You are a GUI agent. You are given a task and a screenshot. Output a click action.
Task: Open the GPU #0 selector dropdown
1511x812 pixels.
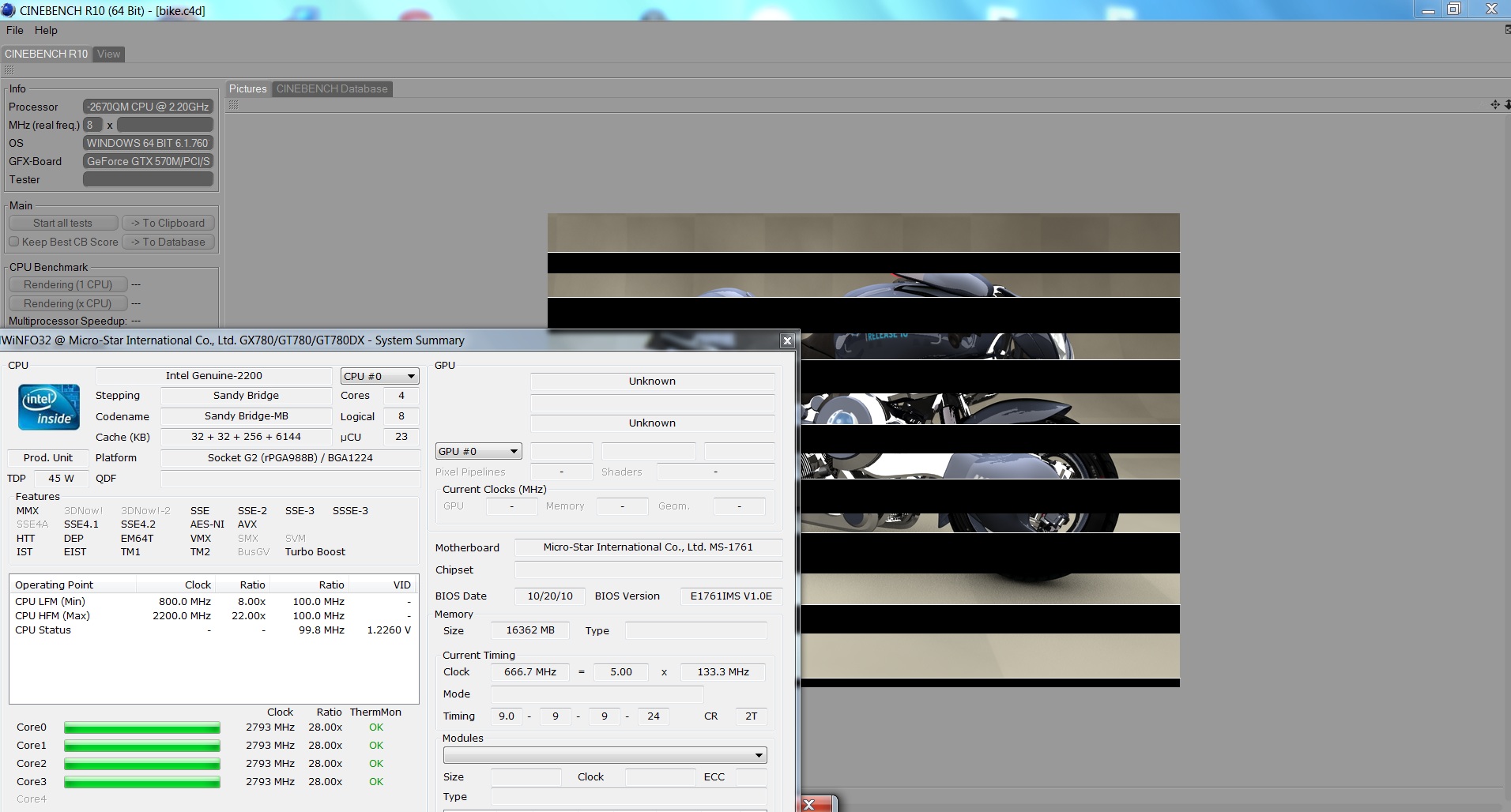coord(479,451)
